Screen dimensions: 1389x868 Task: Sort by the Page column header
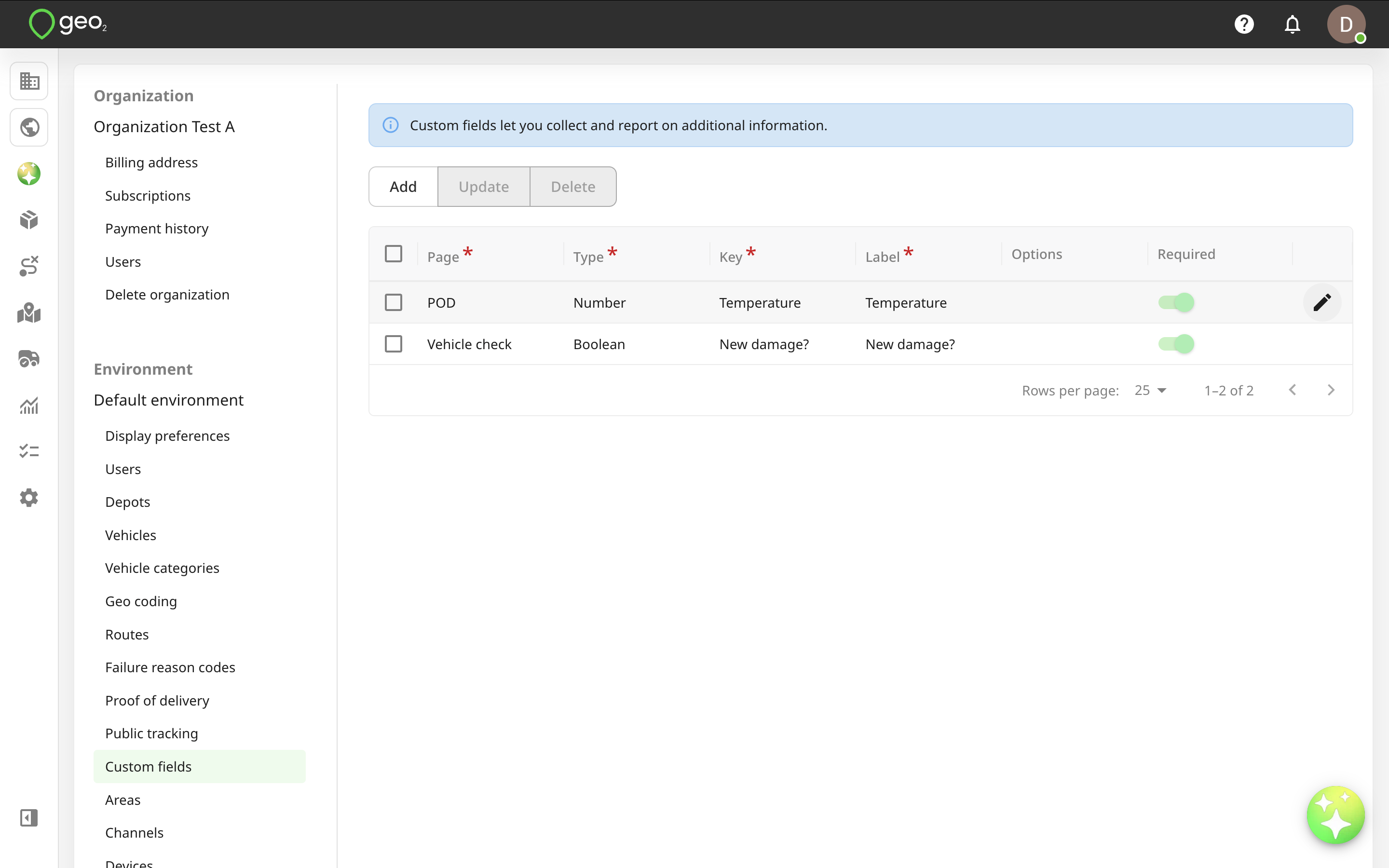443,256
